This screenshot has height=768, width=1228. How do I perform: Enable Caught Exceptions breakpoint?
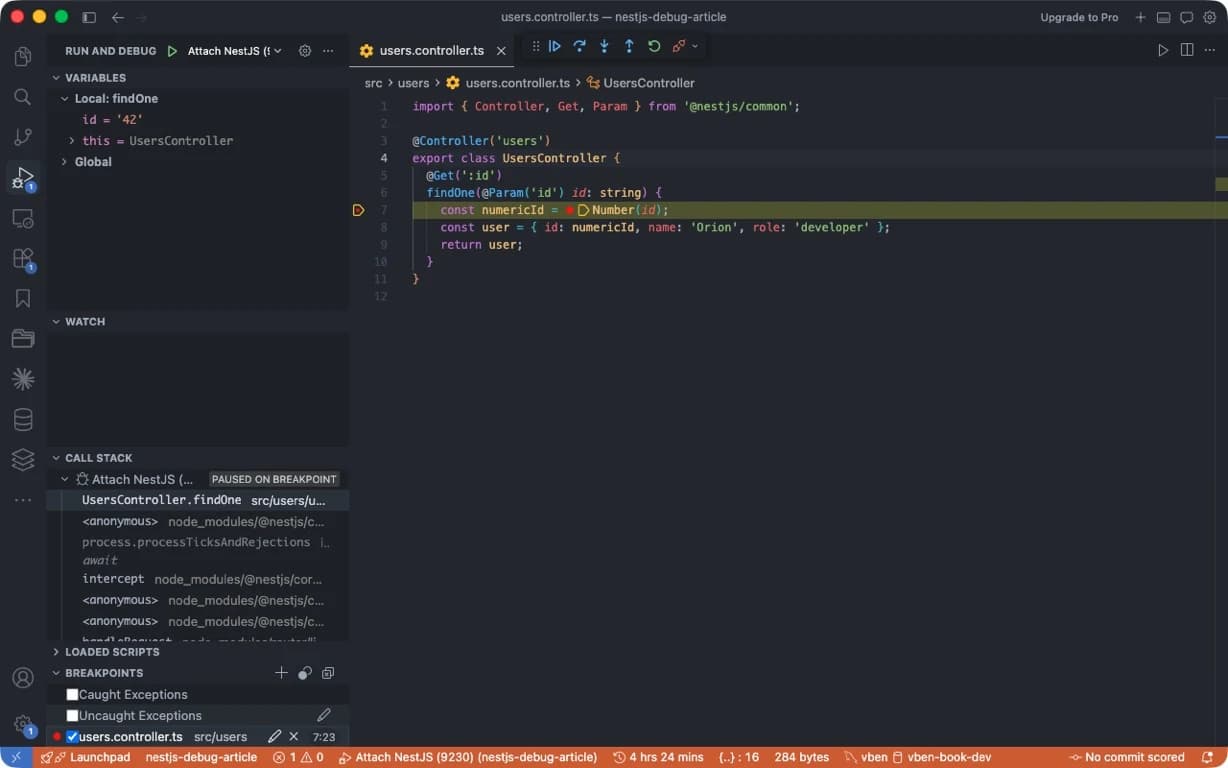coord(72,694)
